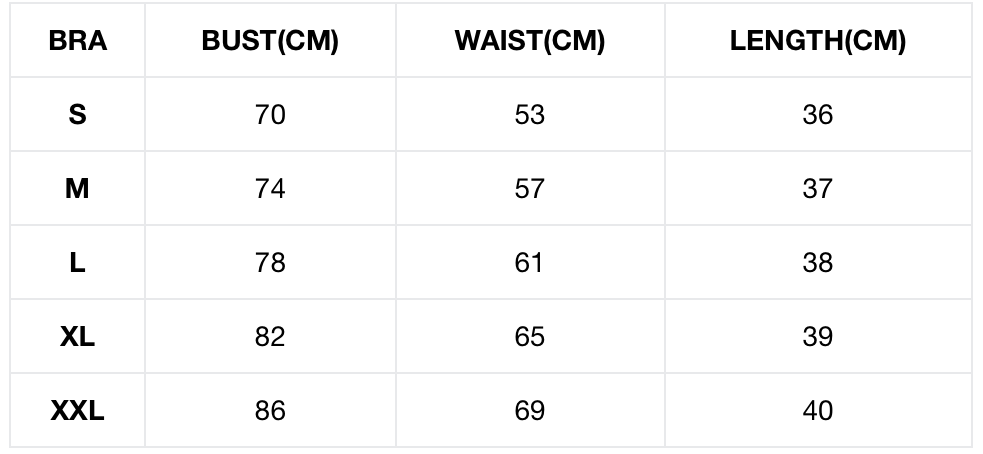Click length value 40 in XXL row
The image size is (983, 454).
(817, 410)
